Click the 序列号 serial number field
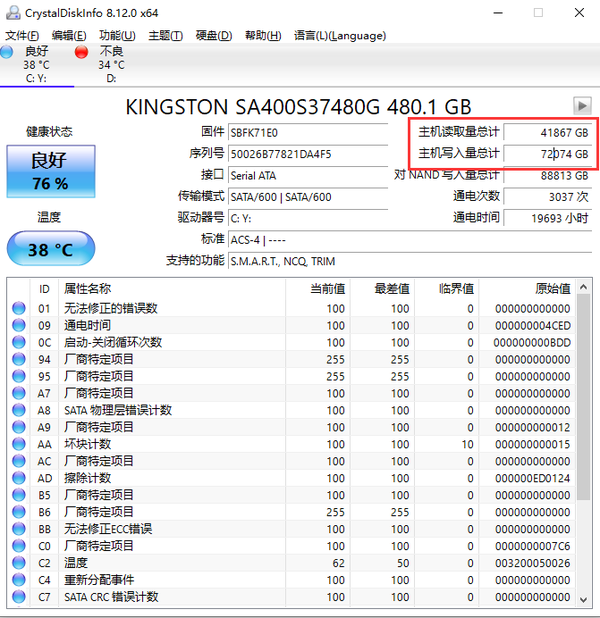The width and height of the screenshot is (600, 618). (x=307, y=154)
